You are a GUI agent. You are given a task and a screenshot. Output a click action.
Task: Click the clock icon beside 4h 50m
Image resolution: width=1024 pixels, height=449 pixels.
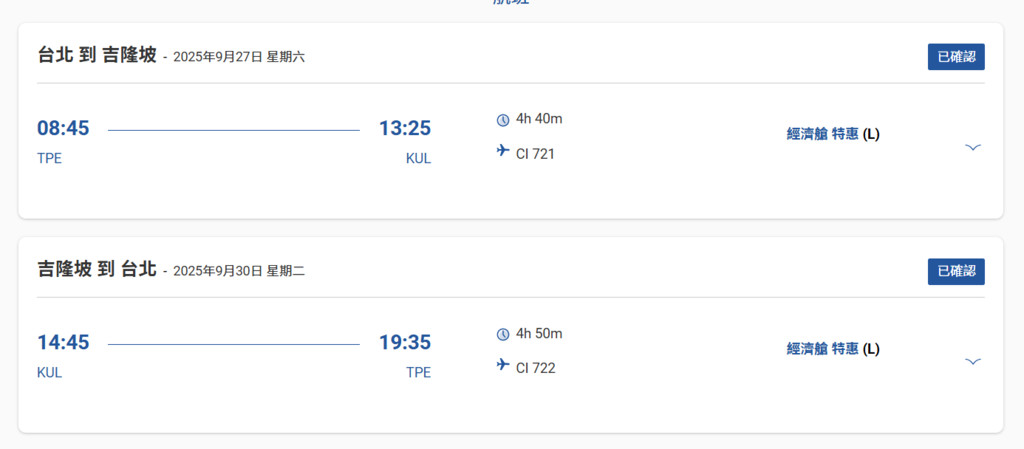pos(502,334)
